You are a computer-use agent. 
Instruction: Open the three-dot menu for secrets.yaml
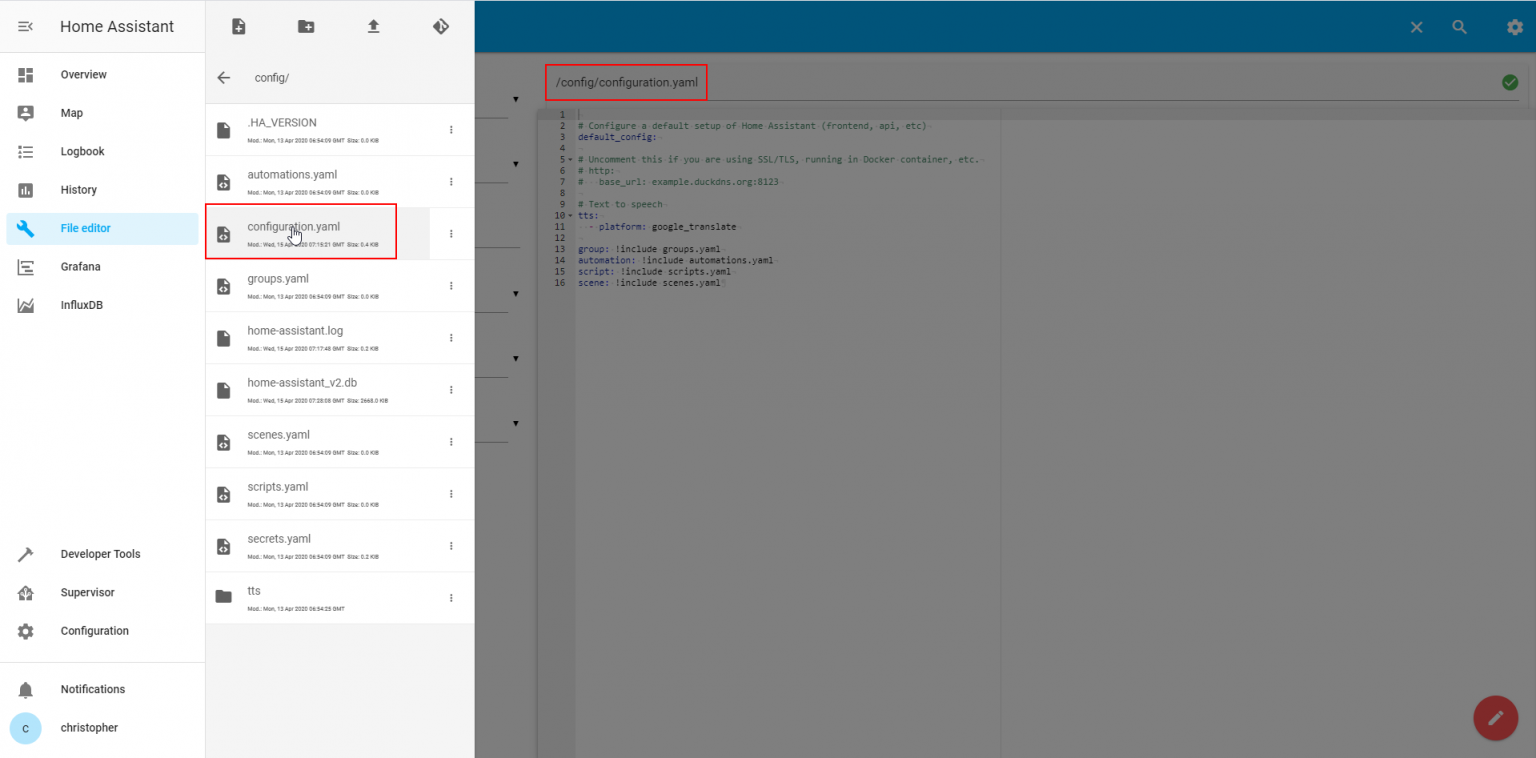pos(450,546)
